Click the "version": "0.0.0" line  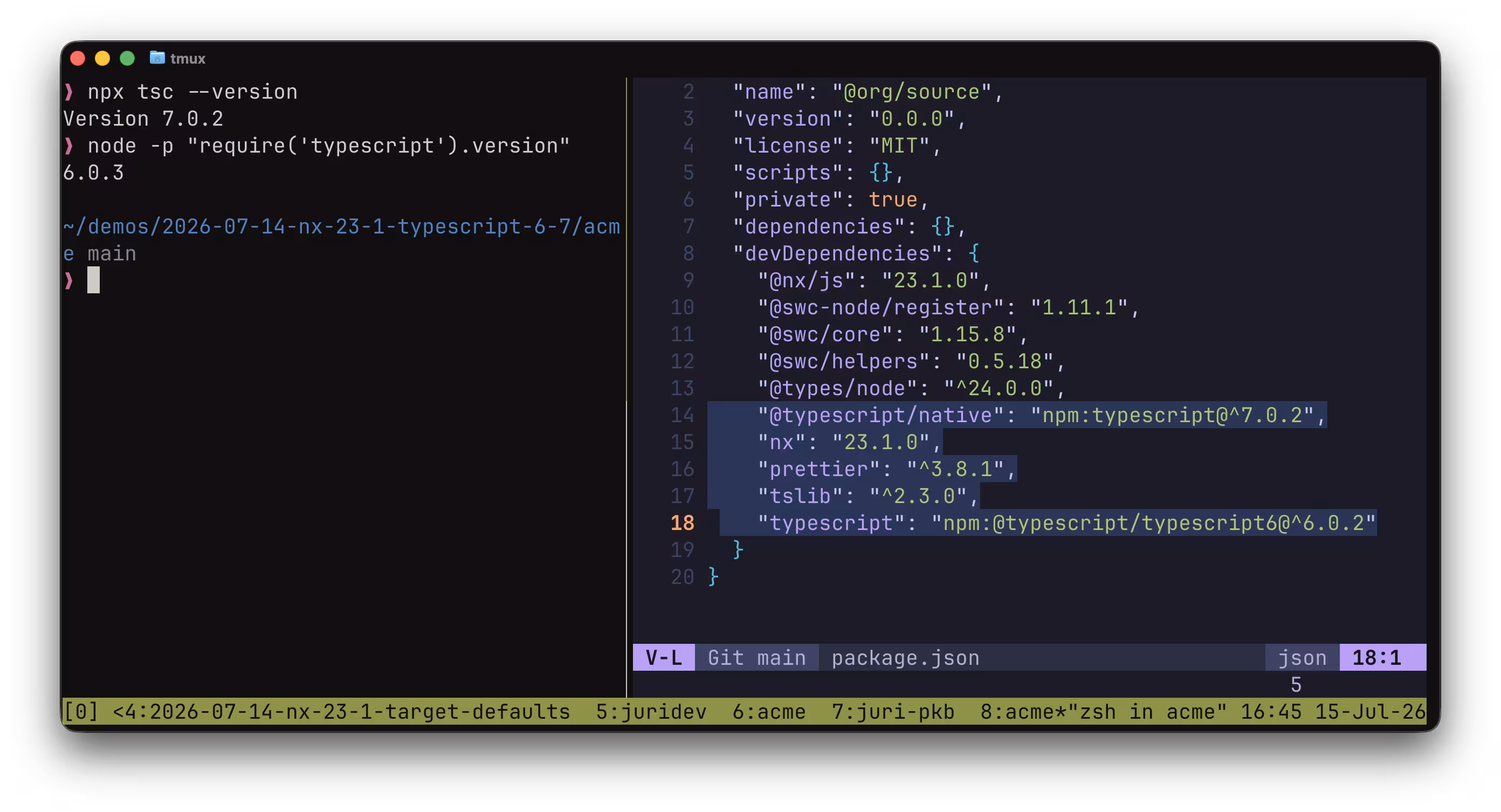click(x=849, y=118)
